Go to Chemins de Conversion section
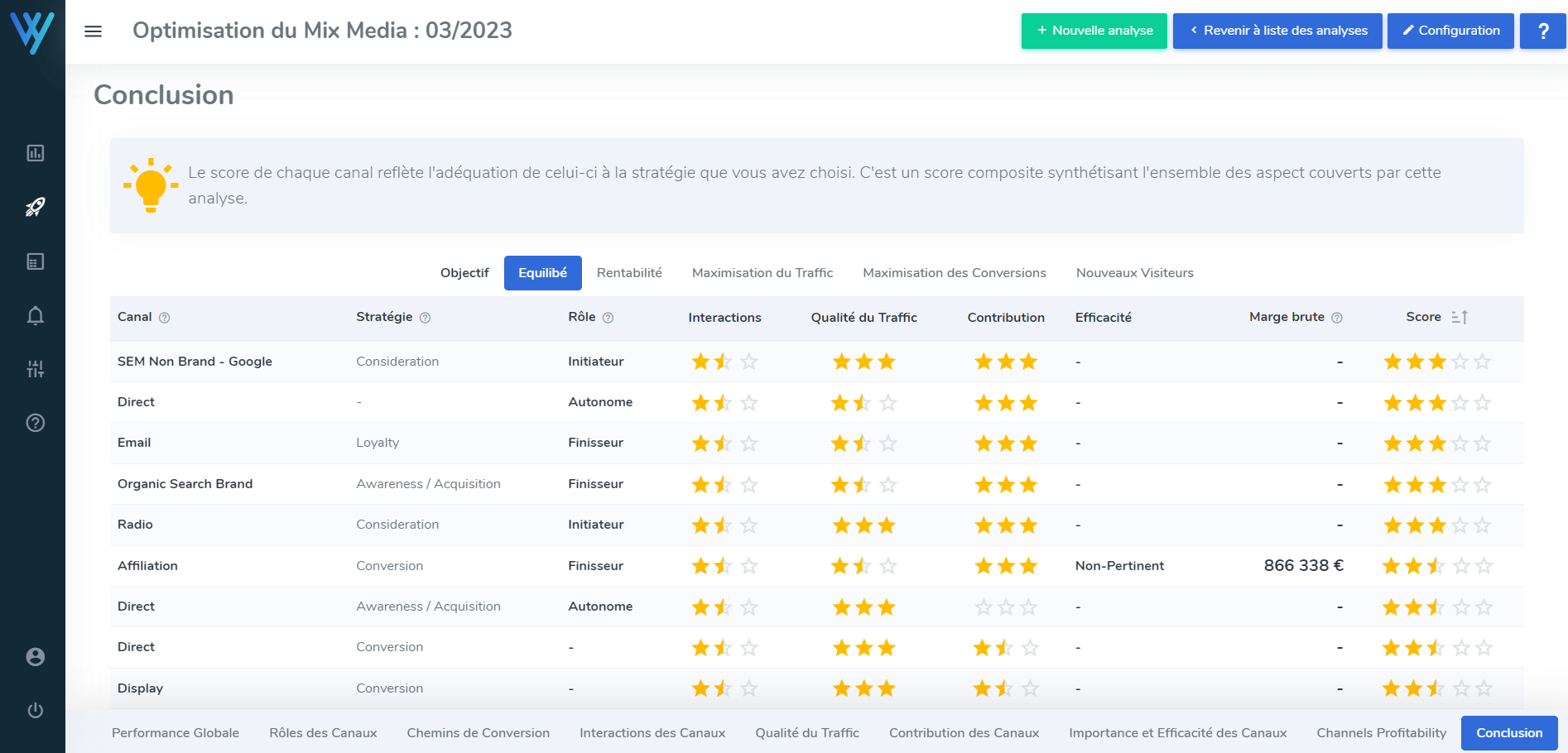 [478, 733]
